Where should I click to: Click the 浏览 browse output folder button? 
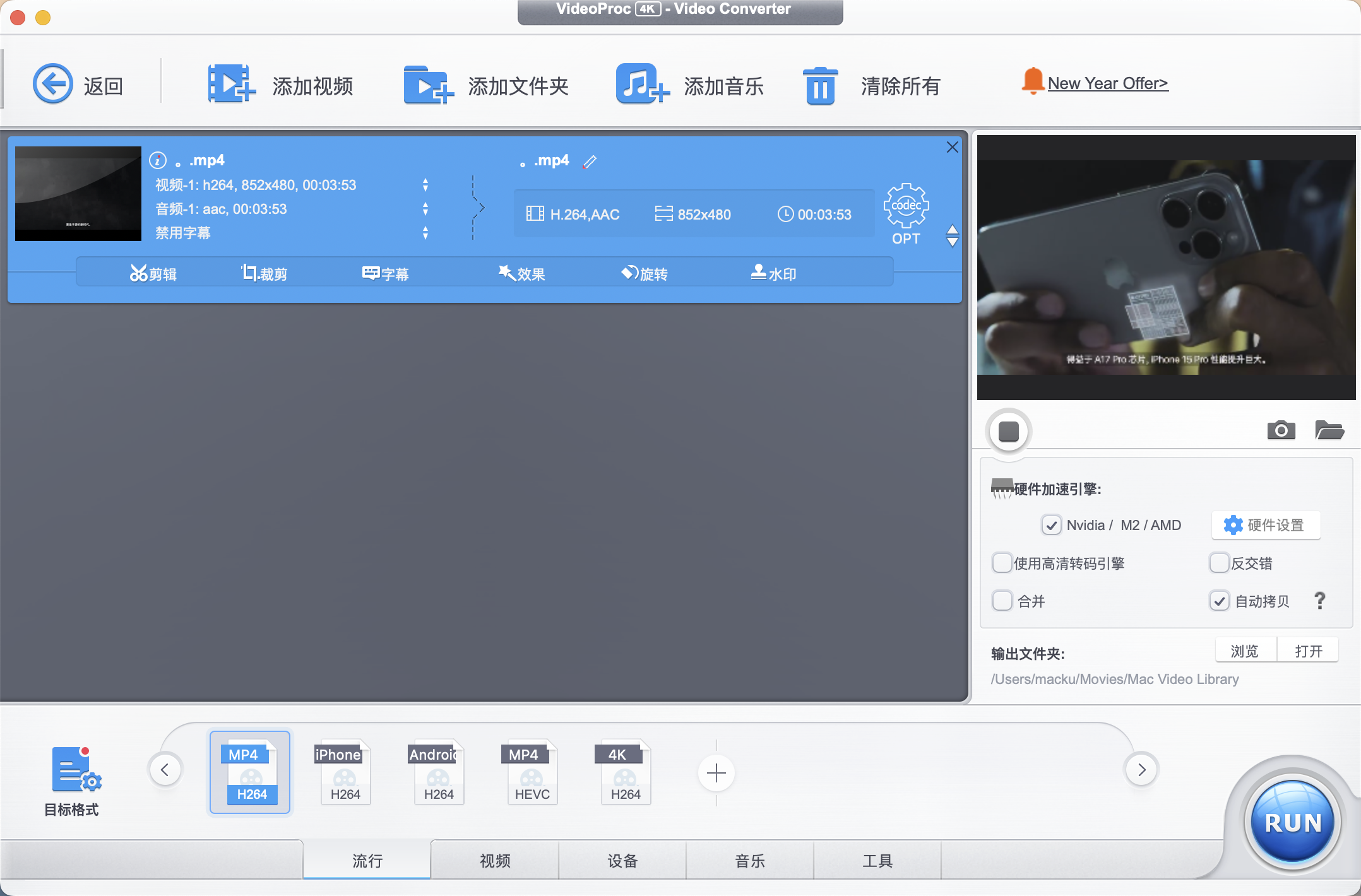tap(1245, 651)
